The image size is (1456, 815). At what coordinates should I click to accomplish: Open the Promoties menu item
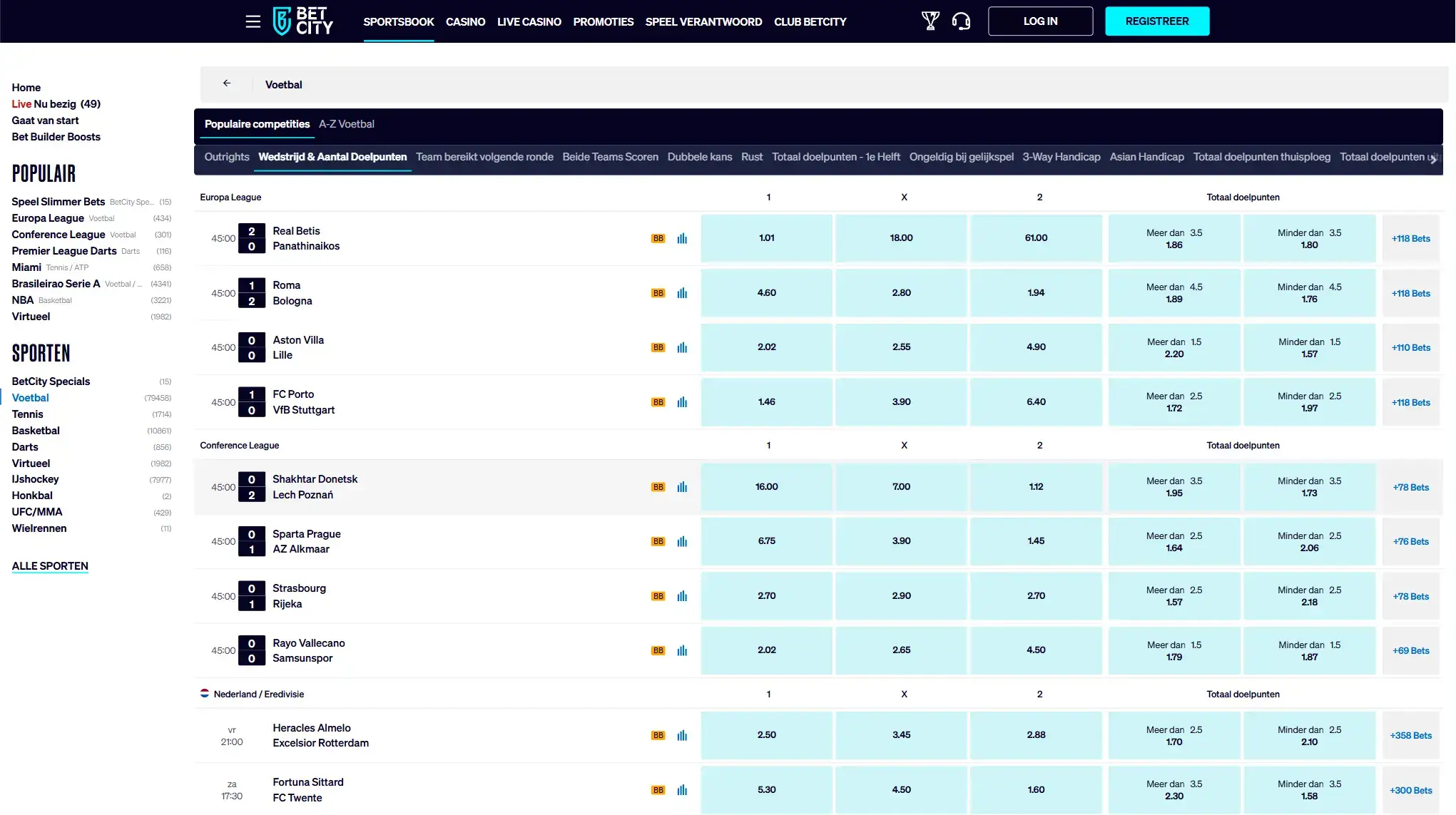(x=603, y=21)
